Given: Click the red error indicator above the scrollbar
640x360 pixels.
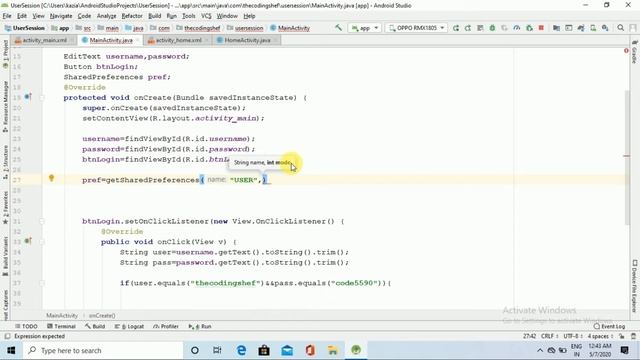Looking at the screenshot, I should pyautogui.click(x=626, y=51).
